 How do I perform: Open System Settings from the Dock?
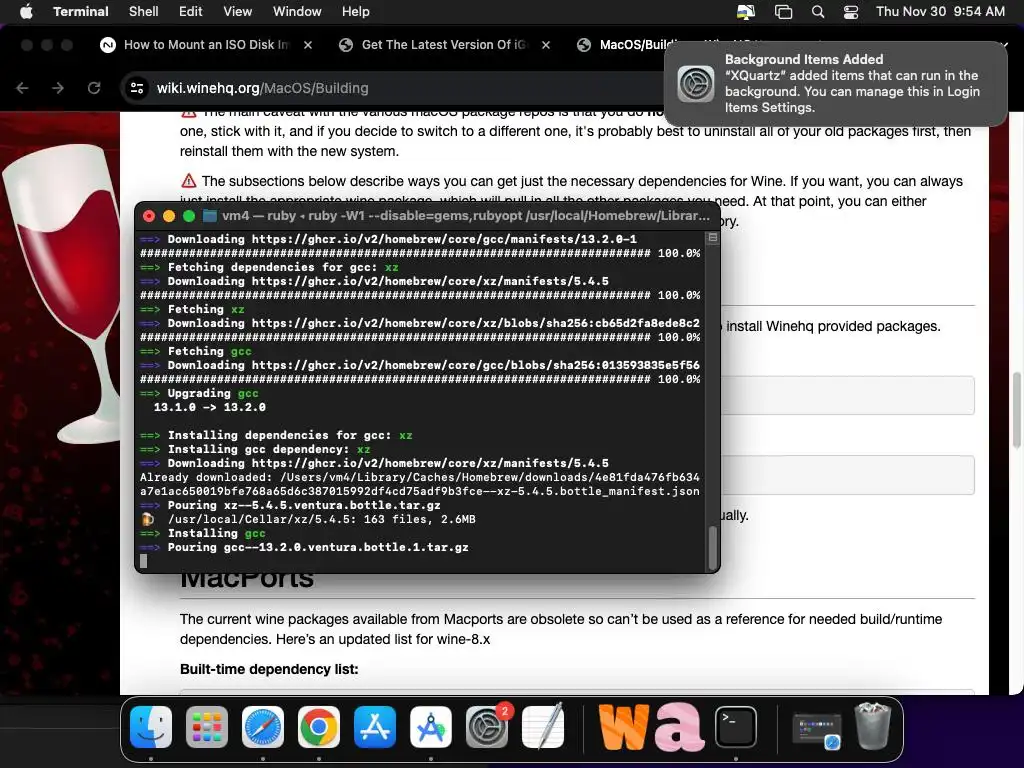click(x=487, y=727)
